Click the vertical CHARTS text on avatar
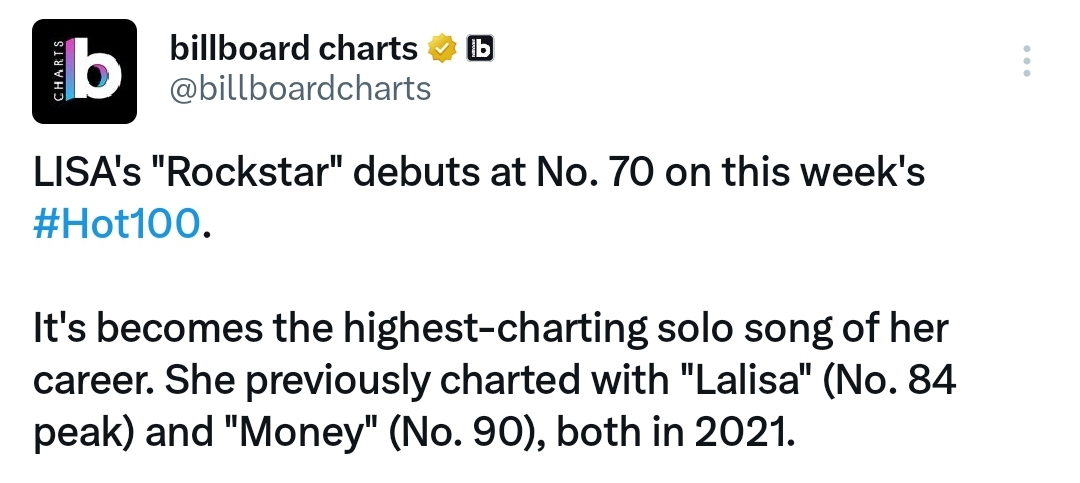 pos(59,72)
